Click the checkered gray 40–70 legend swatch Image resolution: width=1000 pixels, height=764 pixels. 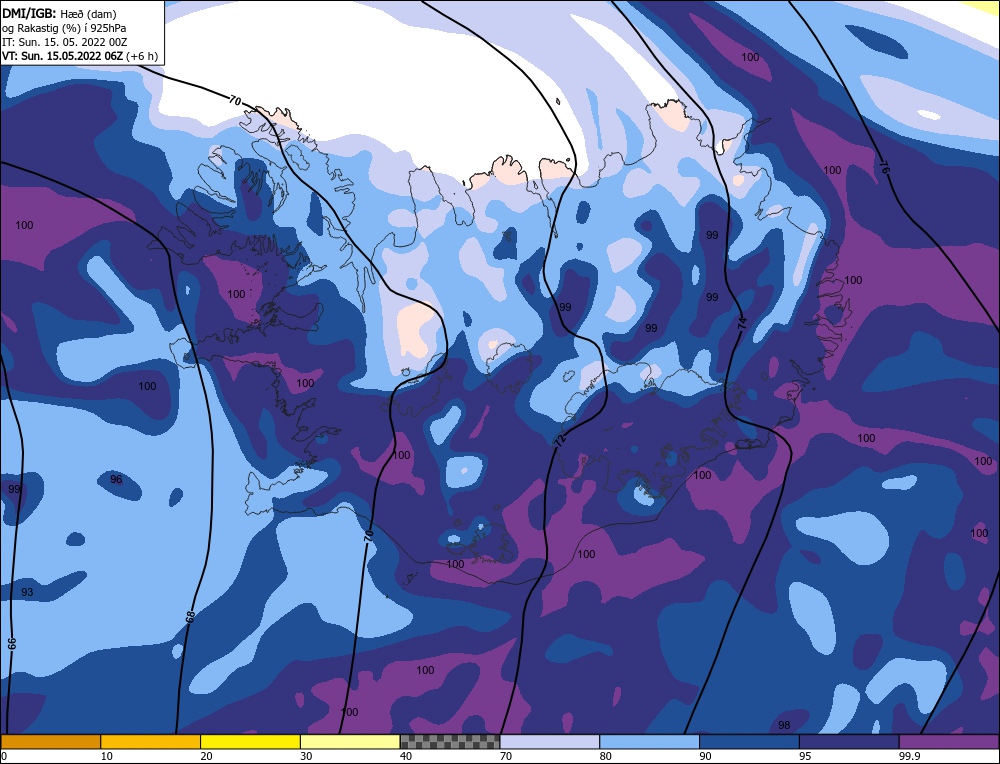click(x=450, y=741)
